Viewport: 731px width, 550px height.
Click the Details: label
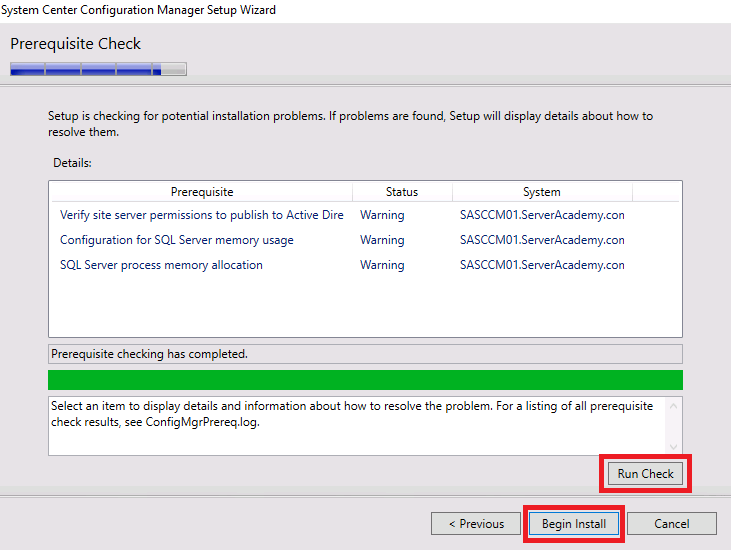tap(72, 163)
